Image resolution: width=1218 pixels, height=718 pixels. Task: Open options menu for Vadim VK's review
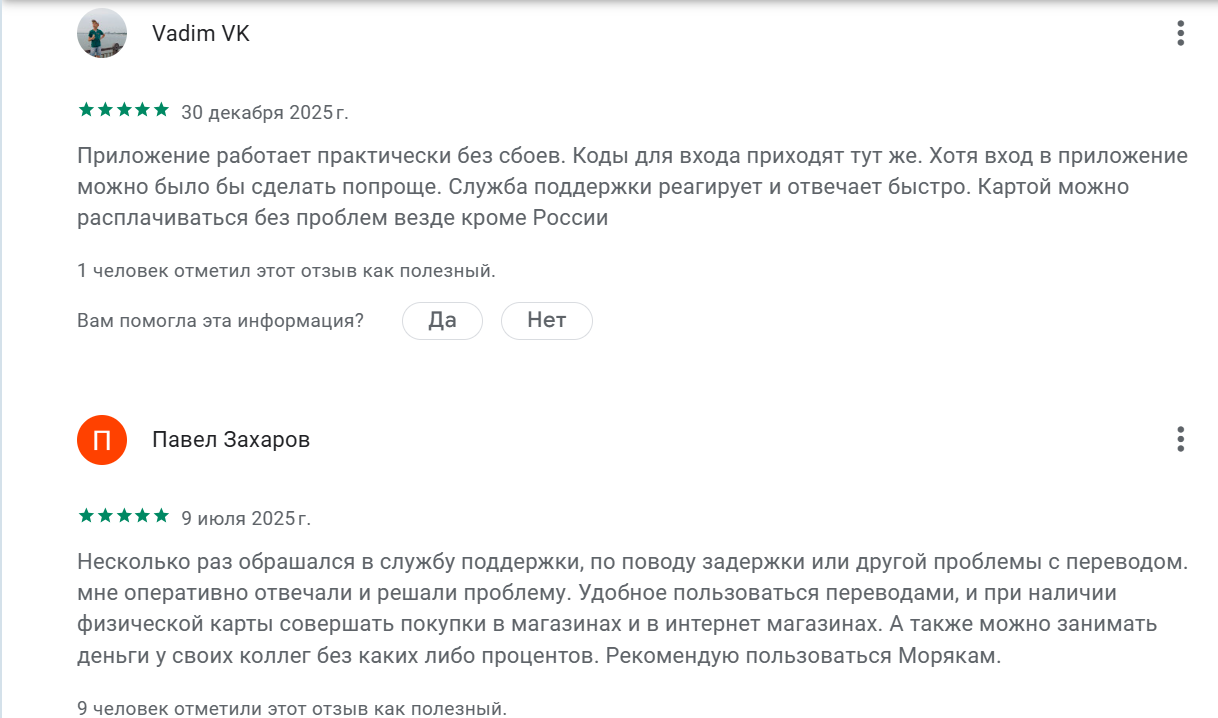1180,34
